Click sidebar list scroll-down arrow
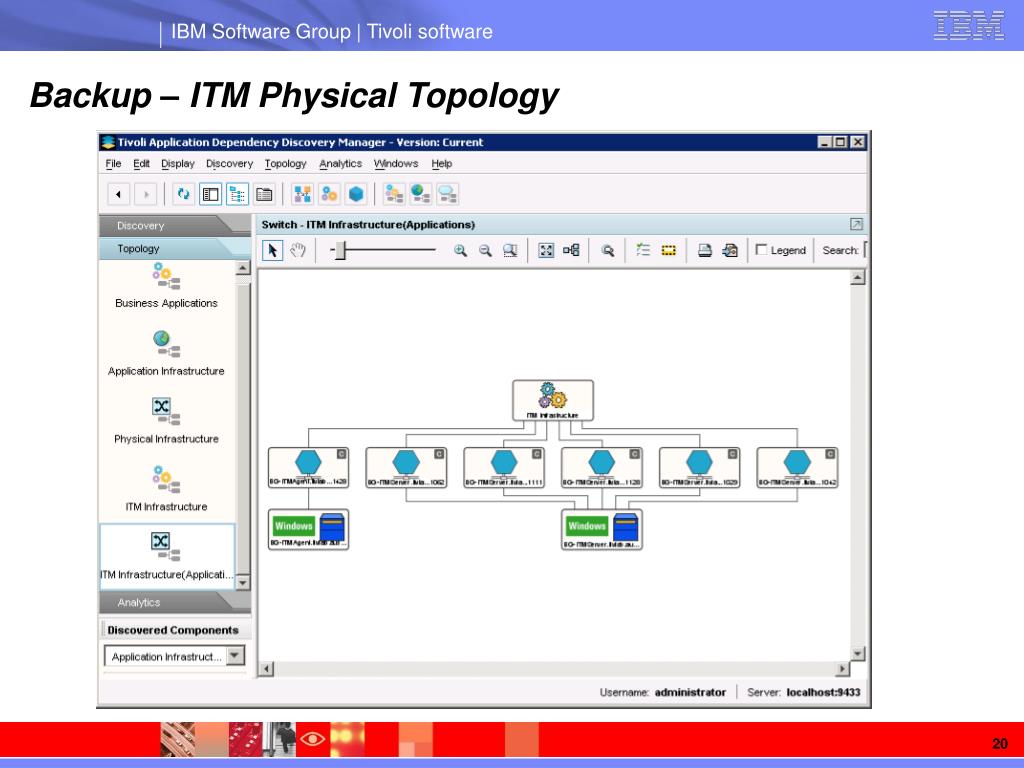Image resolution: width=1024 pixels, height=768 pixels. (242, 583)
